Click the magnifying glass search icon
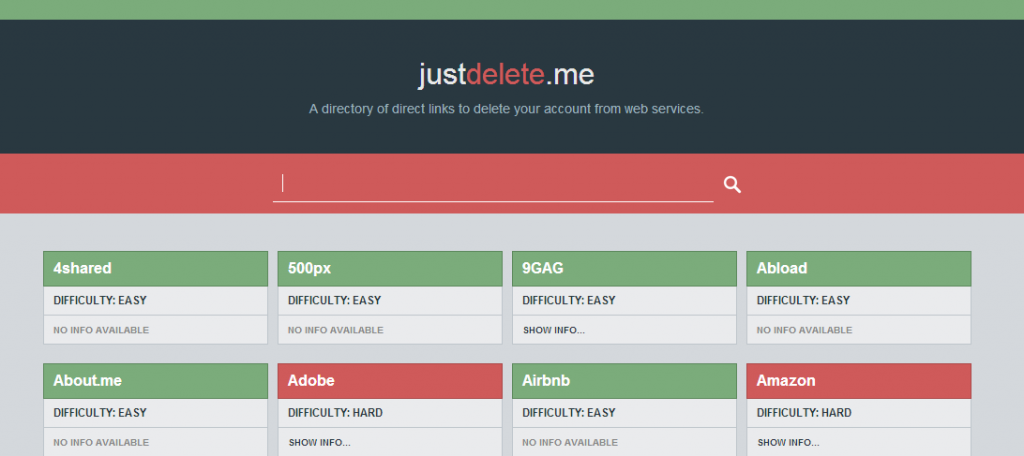This screenshot has height=456, width=1024. (732, 185)
